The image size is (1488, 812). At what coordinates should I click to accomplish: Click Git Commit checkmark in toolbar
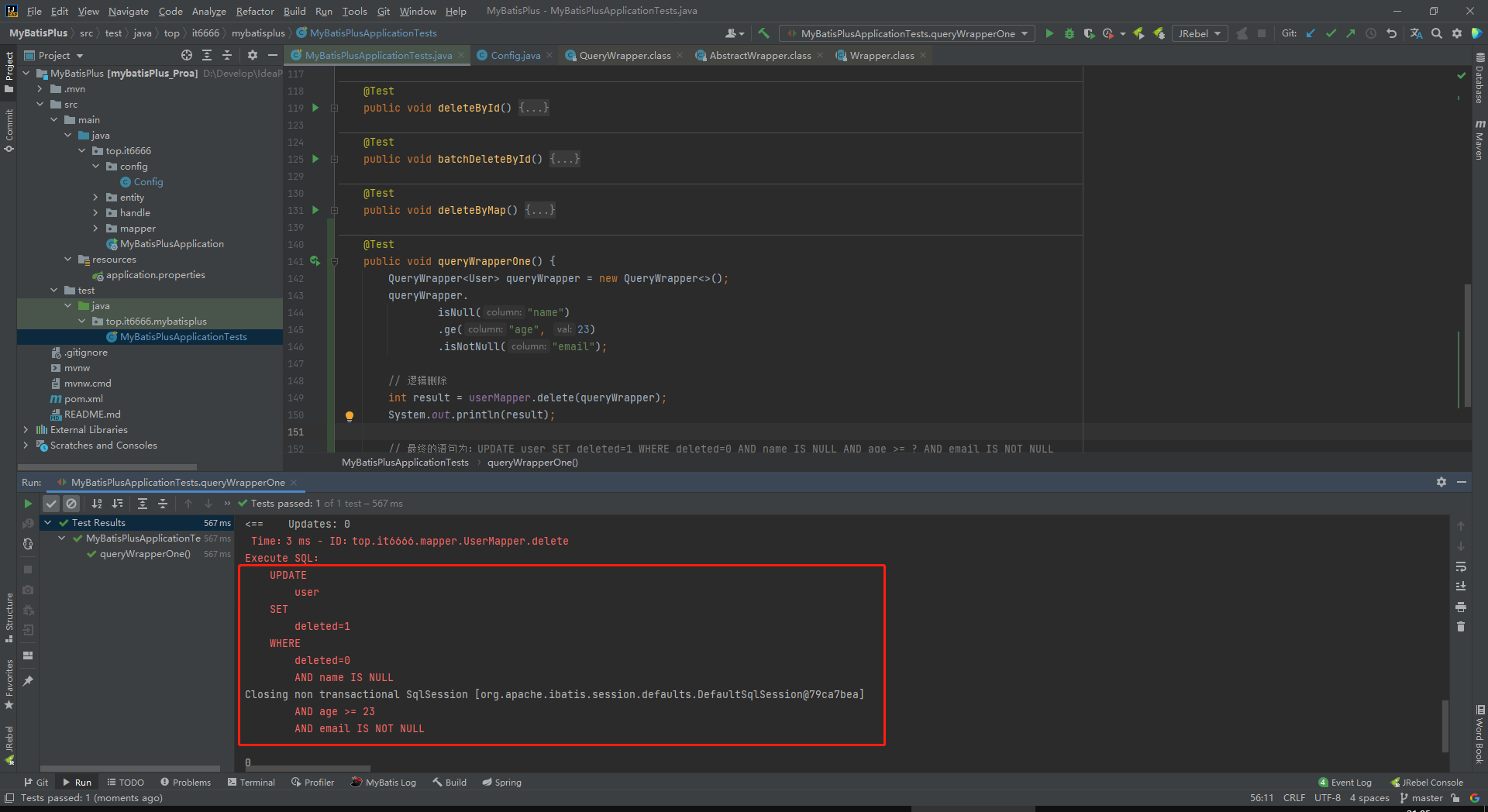(x=1331, y=33)
